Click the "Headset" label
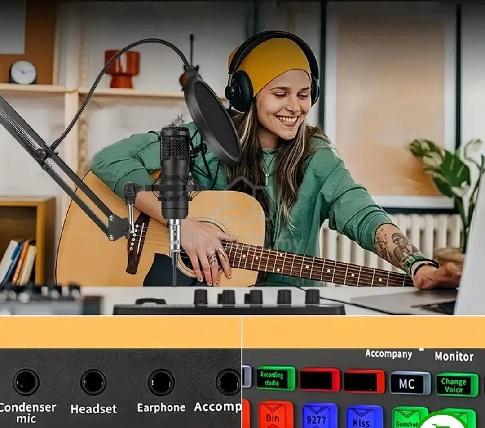 (x=94, y=409)
